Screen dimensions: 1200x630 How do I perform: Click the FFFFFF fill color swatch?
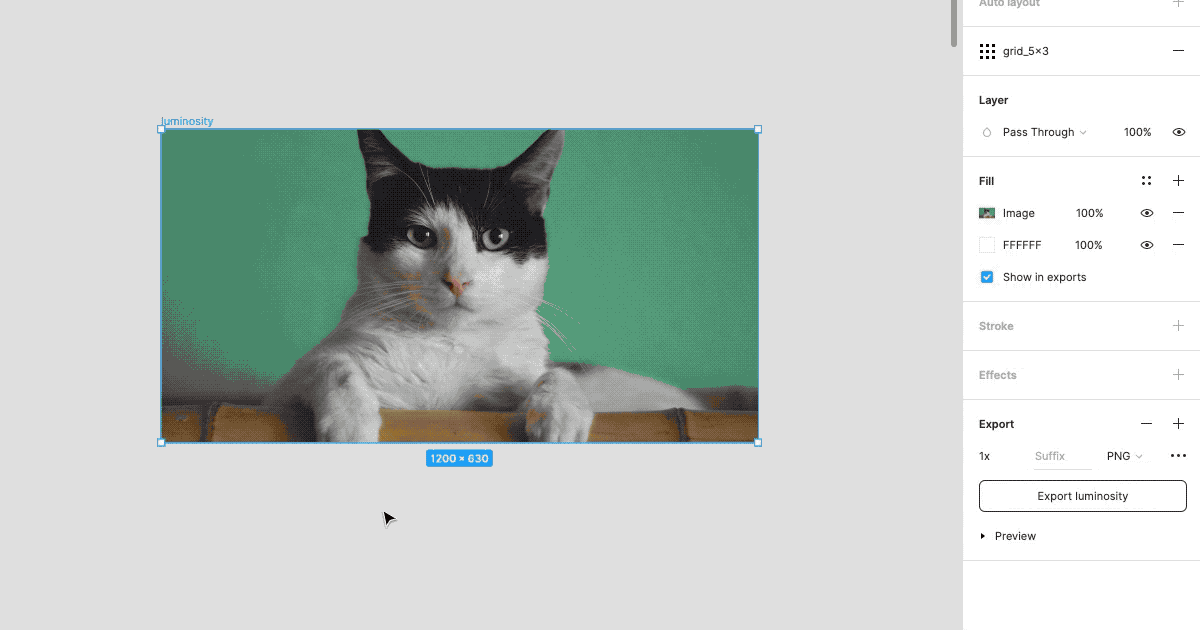987,245
